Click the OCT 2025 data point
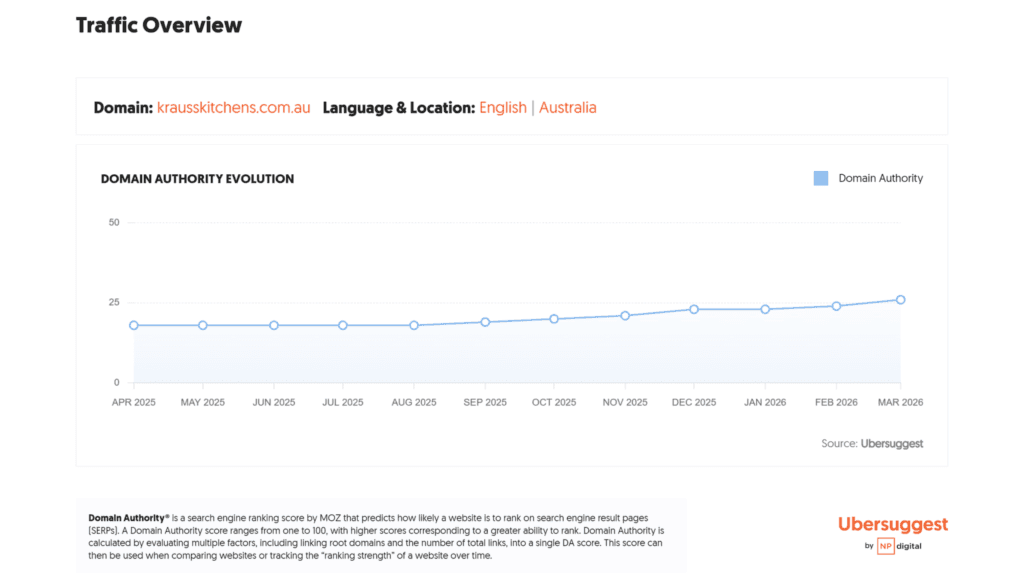The image size is (1024, 576). point(554,319)
